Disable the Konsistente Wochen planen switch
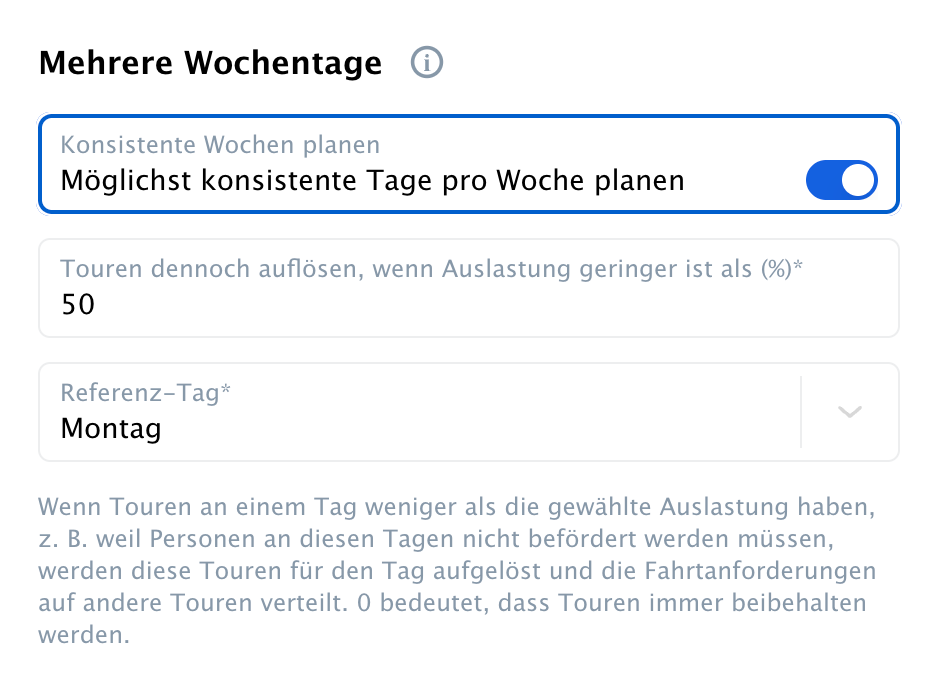The width and height of the screenshot is (940, 676). (x=841, y=180)
